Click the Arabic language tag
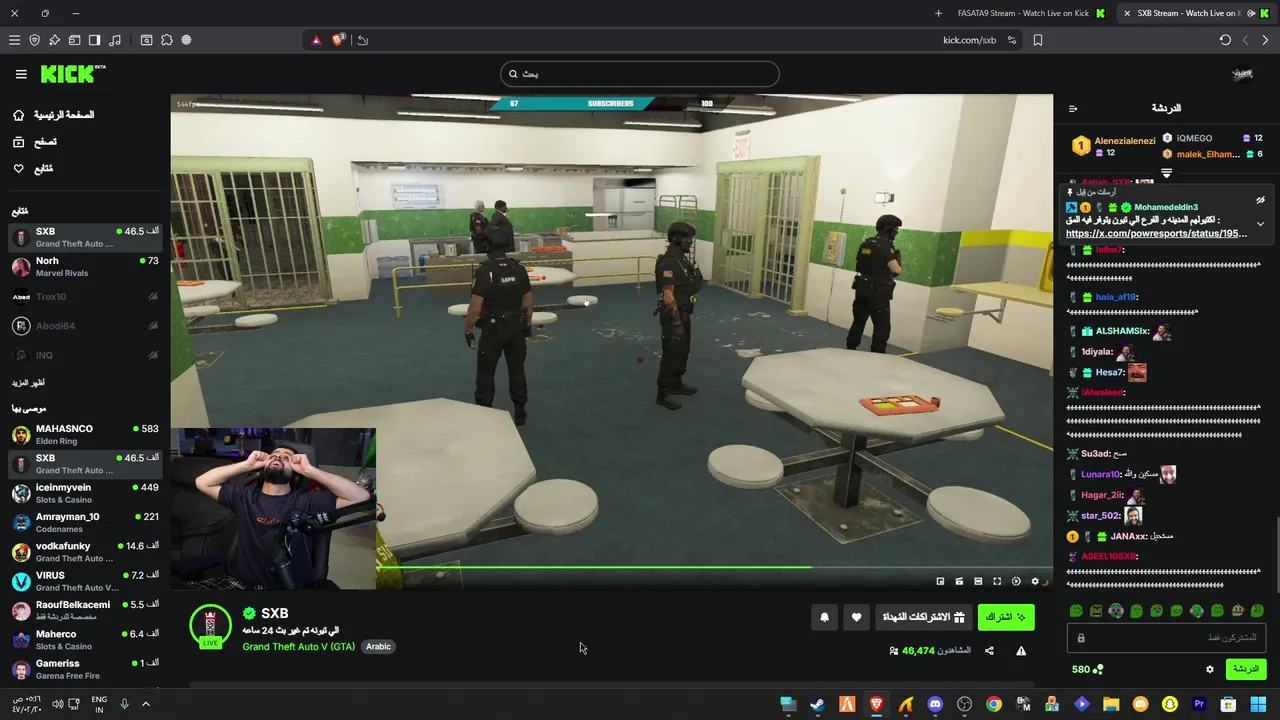Image resolution: width=1280 pixels, height=720 pixels. click(378, 647)
